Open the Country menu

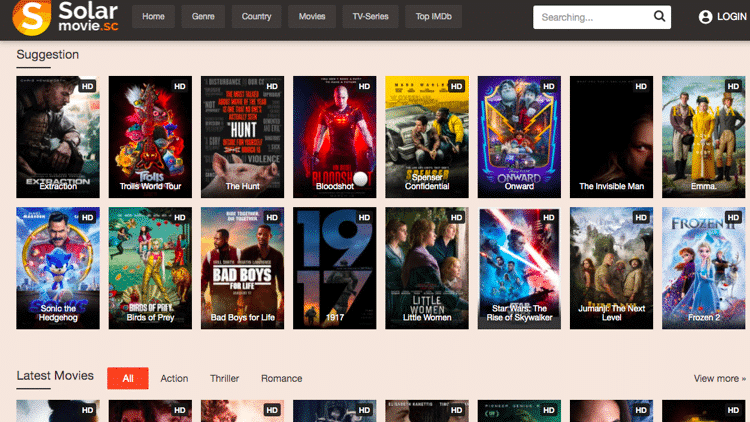point(256,17)
